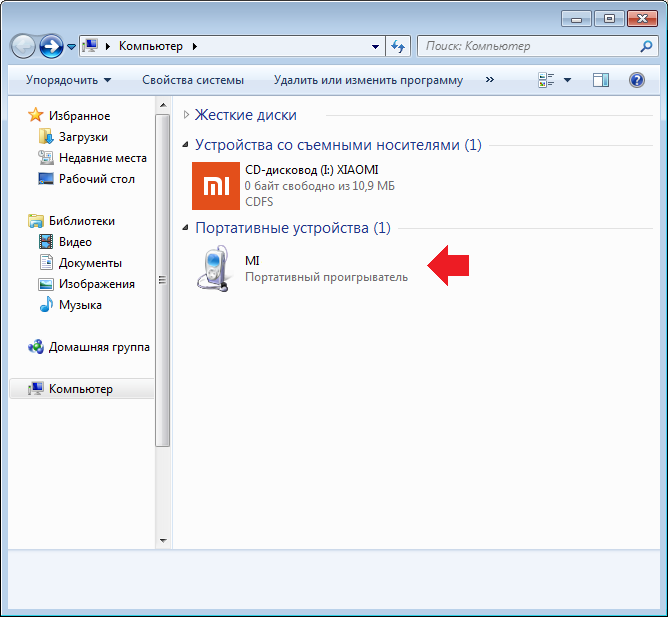668x617 pixels.
Task: Click the Видео film icon
Action: coord(46,242)
